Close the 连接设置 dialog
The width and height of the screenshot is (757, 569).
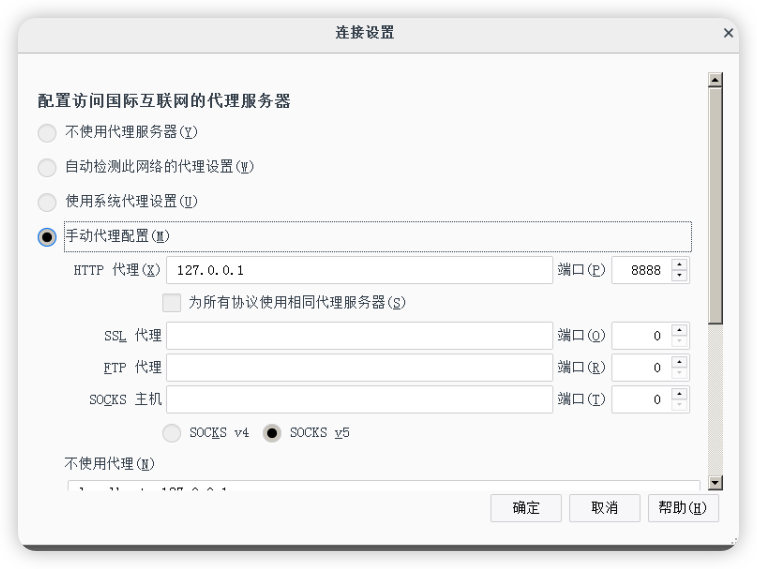728,33
